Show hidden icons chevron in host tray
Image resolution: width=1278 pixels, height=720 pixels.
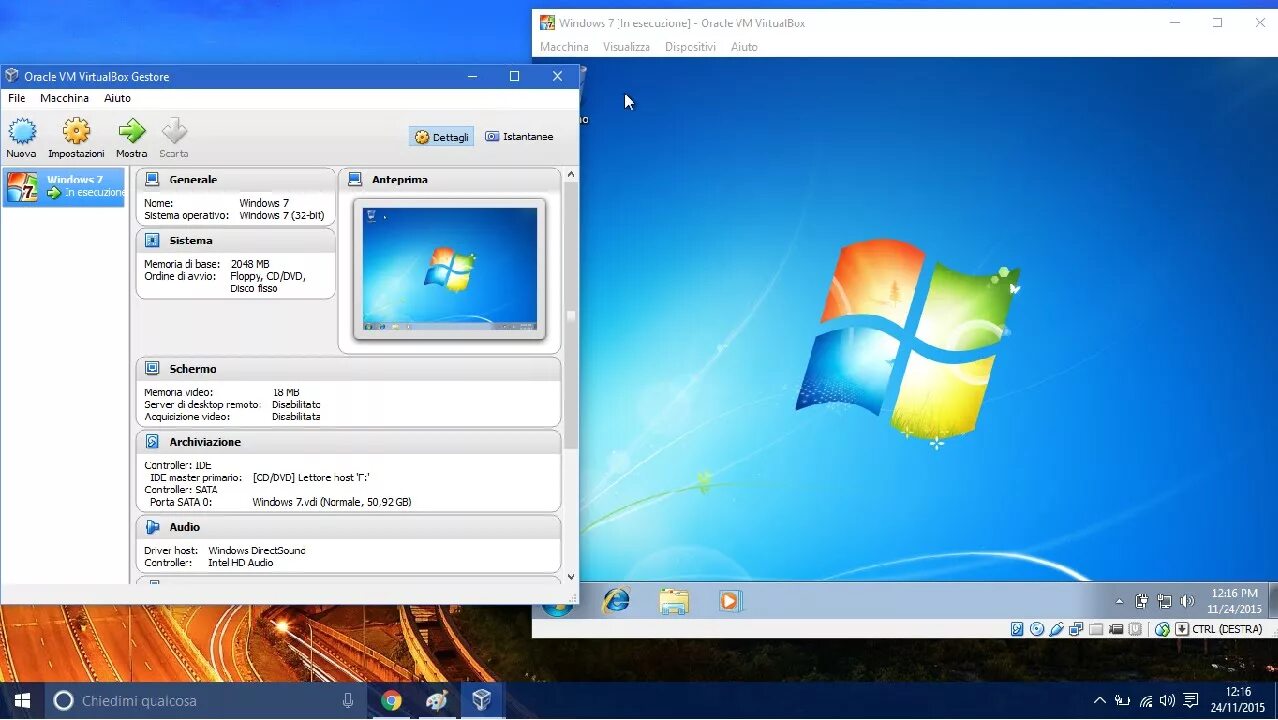pyautogui.click(x=1100, y=701)
